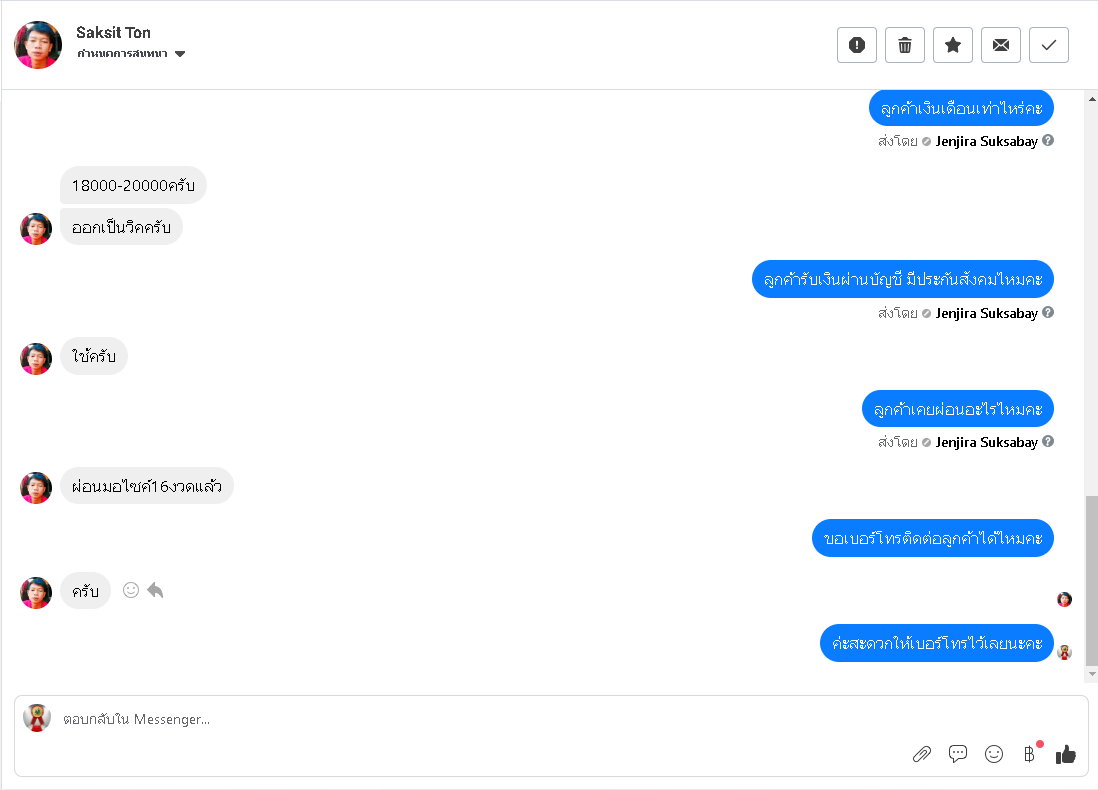This screenshot has width=1098, height=790.
Task: Open the Saksit Ton profile name link
Action: pyautogui.click(x=113, y=33)
